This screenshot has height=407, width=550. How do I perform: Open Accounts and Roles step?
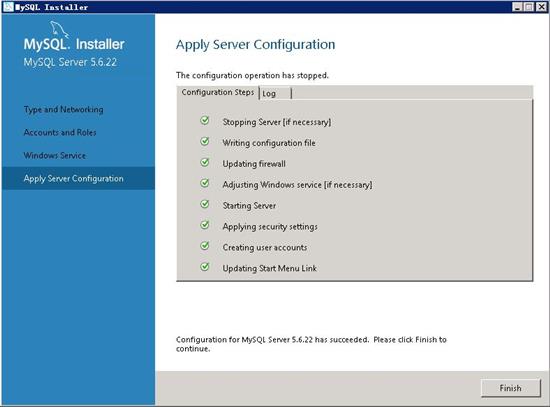pos(60,132)
